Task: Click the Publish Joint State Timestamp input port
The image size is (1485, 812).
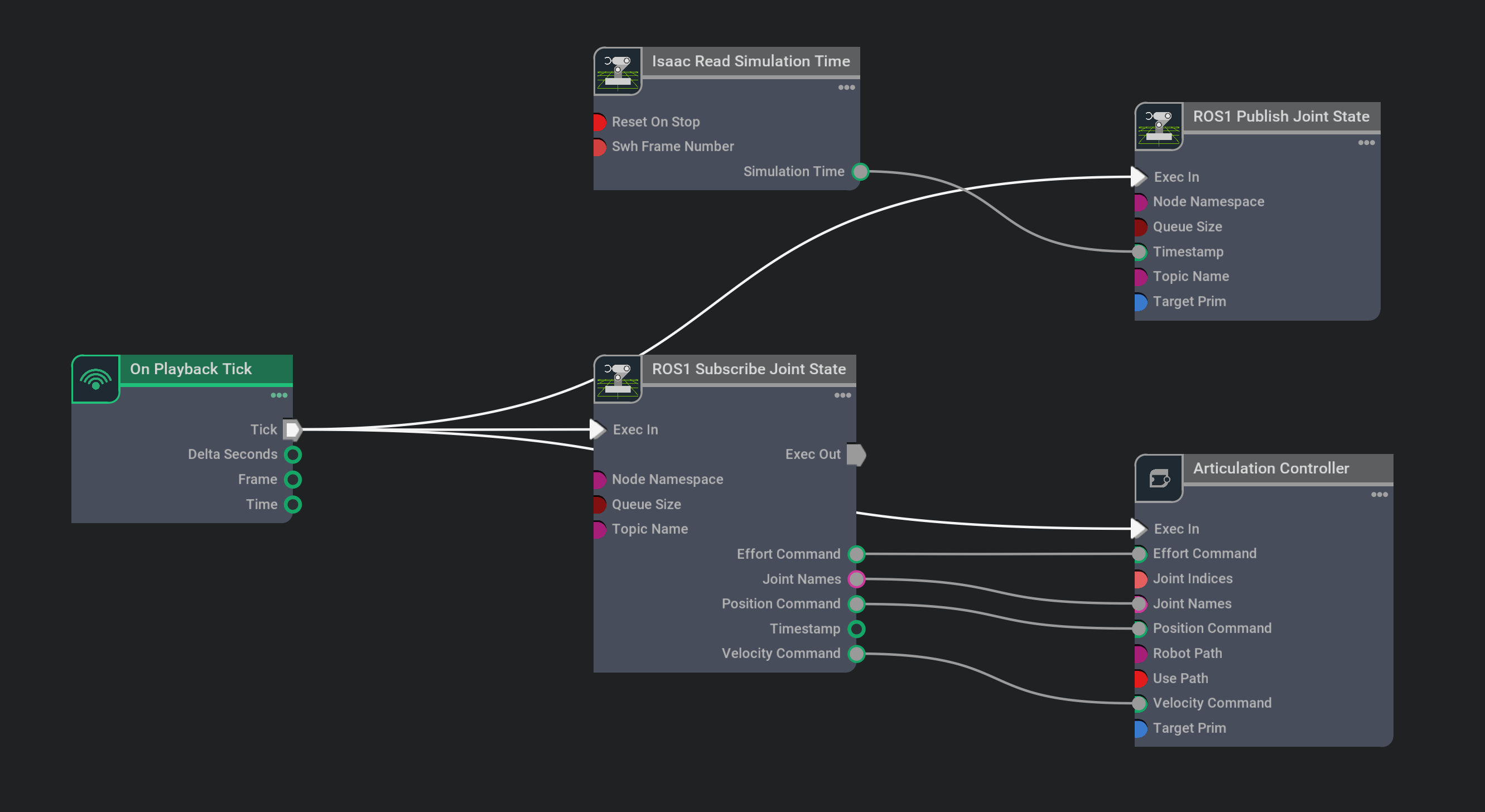Action: click(1140, 252)
